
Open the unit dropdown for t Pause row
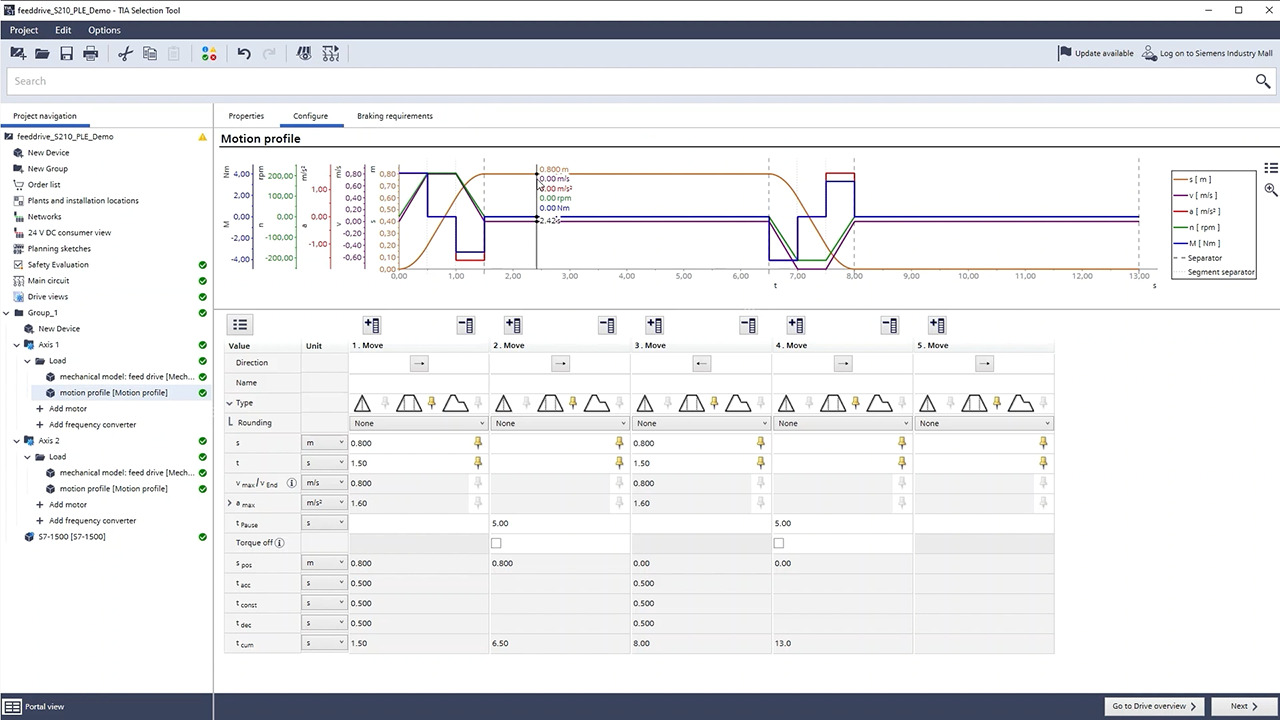point(324,523)
